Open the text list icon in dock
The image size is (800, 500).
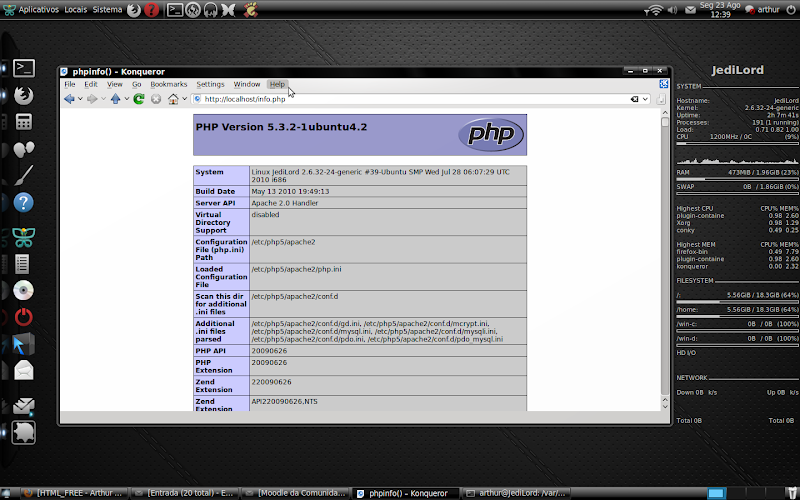pos(22,264)
